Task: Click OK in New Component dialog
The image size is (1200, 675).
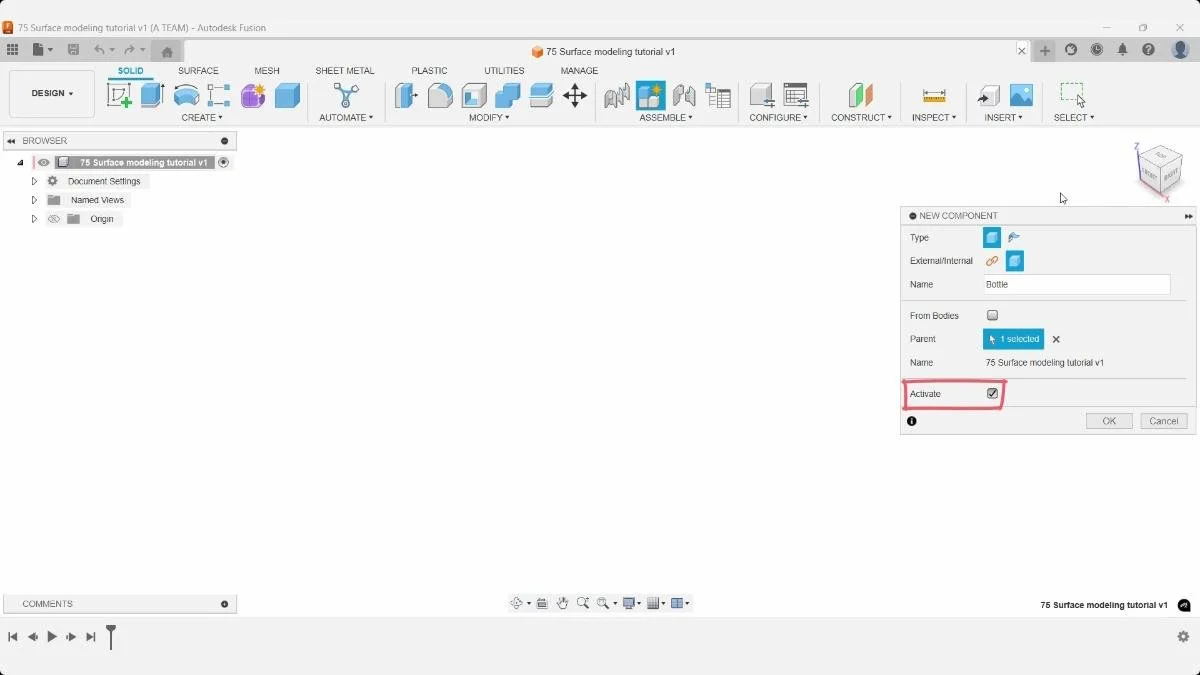Action: [x=1109, y=421]
